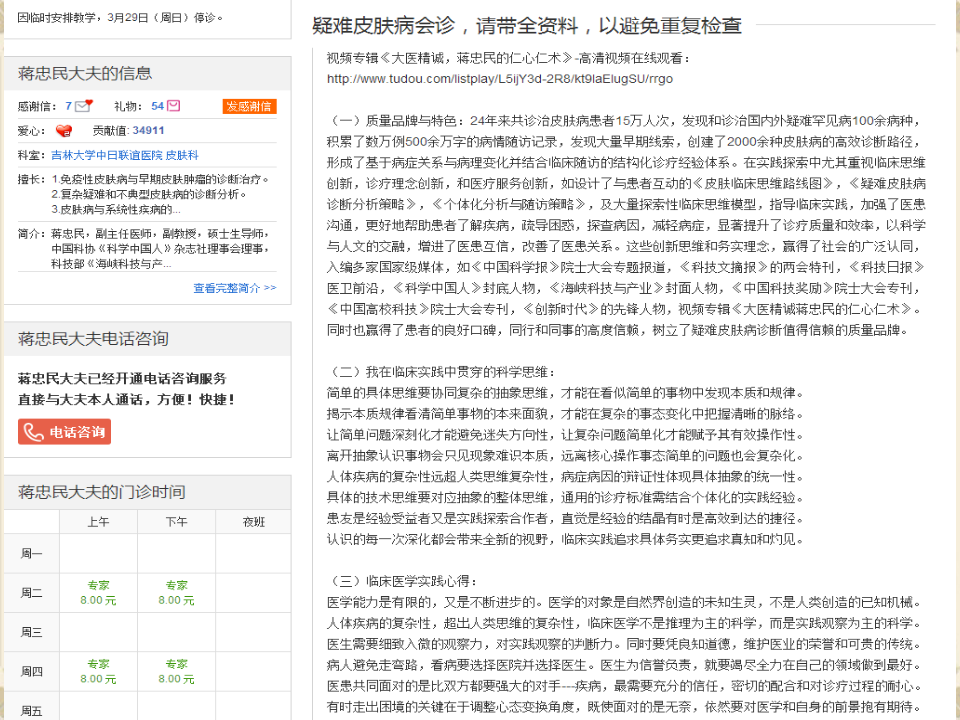Select Tuesday morning 专家 8.00元 slot
The image size is (960, 720).
point(98,592)
